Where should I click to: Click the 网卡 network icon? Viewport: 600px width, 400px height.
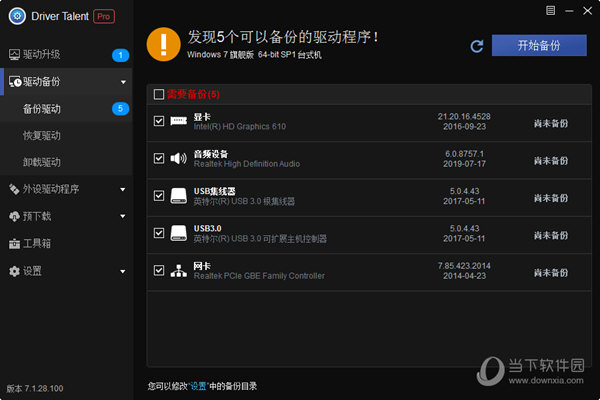pos(179,270)
